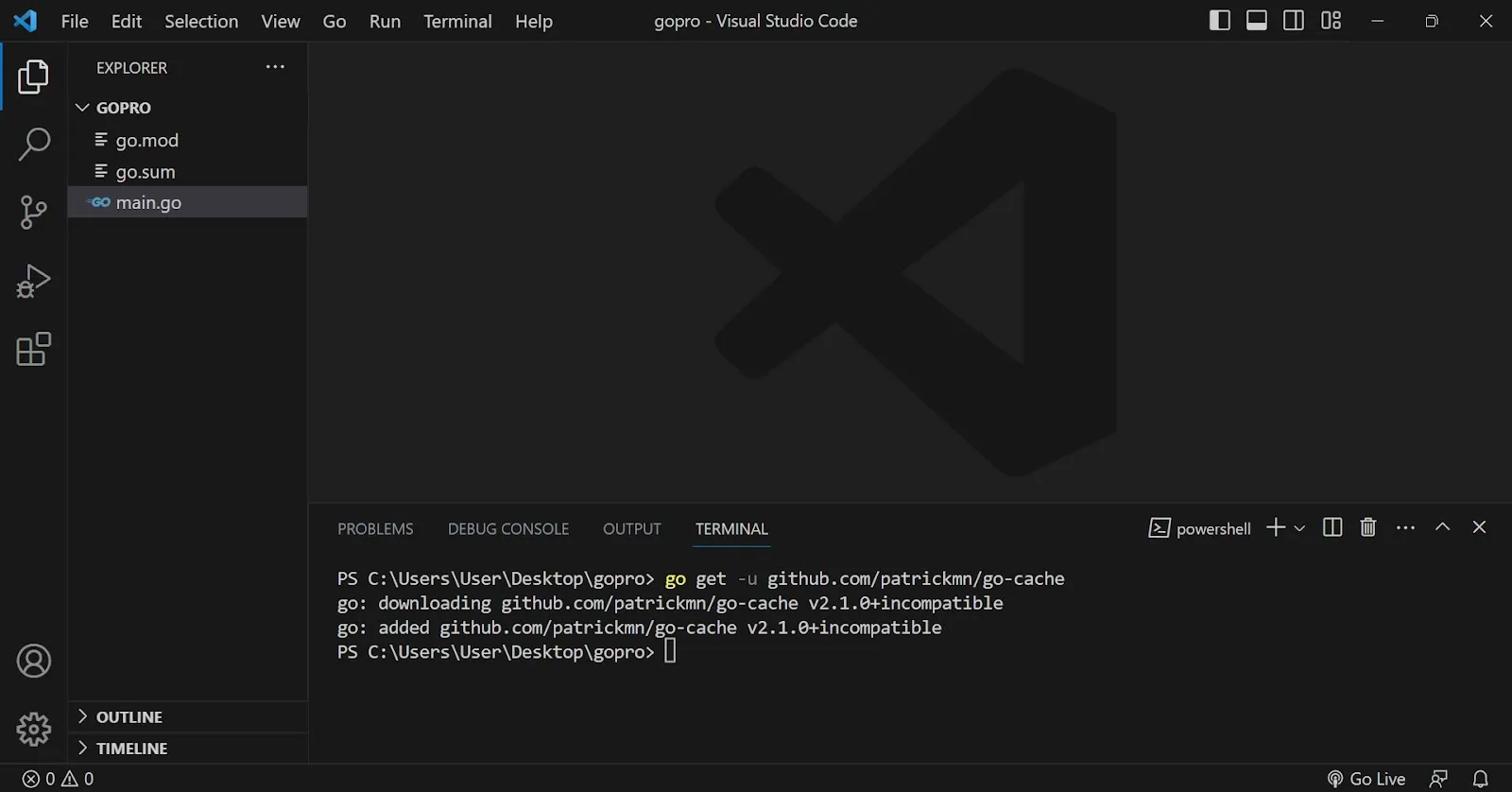Create a new terminal with plus icon
Screen dimensions: 1512x792
[1276, 527]
